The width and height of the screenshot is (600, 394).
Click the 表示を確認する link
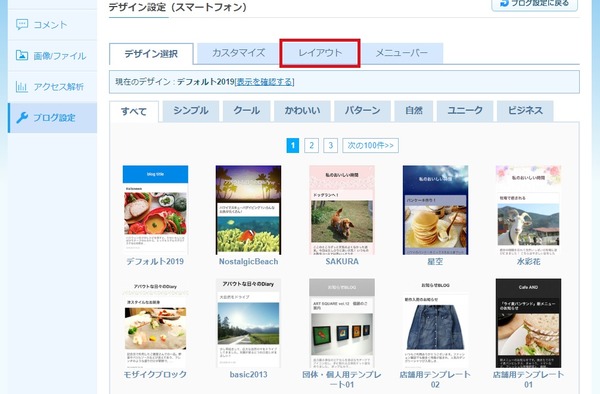(x=264, y=82)
